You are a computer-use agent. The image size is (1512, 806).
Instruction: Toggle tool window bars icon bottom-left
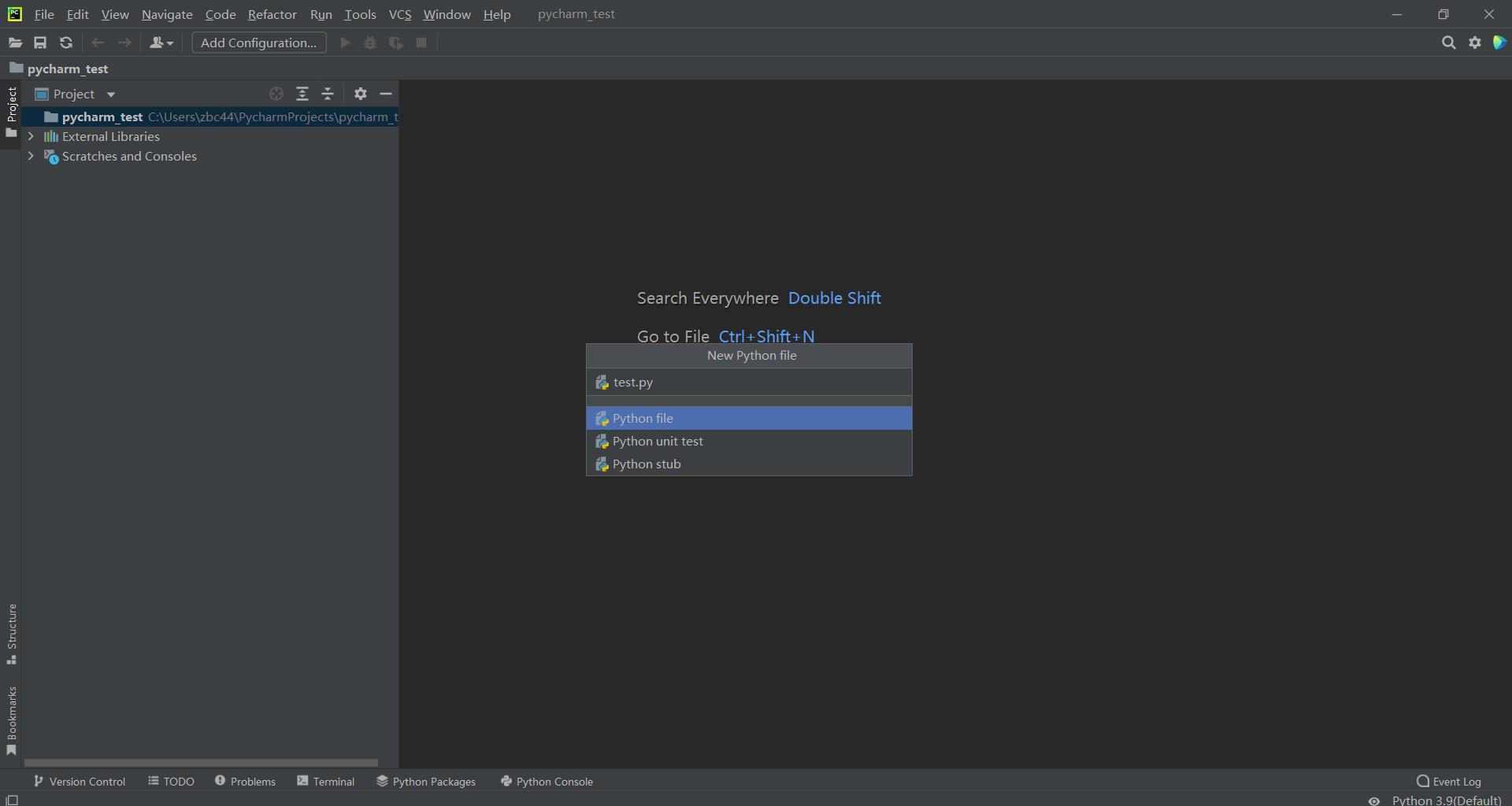click(12, 800)
